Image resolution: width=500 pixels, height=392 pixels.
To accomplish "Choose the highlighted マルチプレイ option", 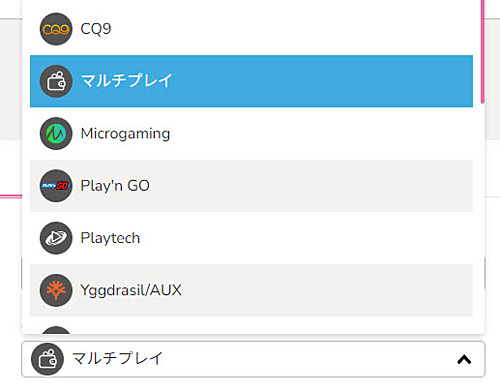I will coord(251,81).
